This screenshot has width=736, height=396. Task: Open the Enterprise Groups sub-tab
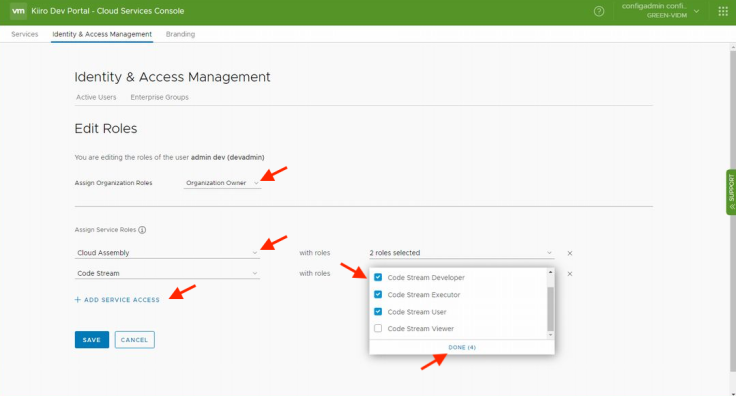click(x=160, y=97)
